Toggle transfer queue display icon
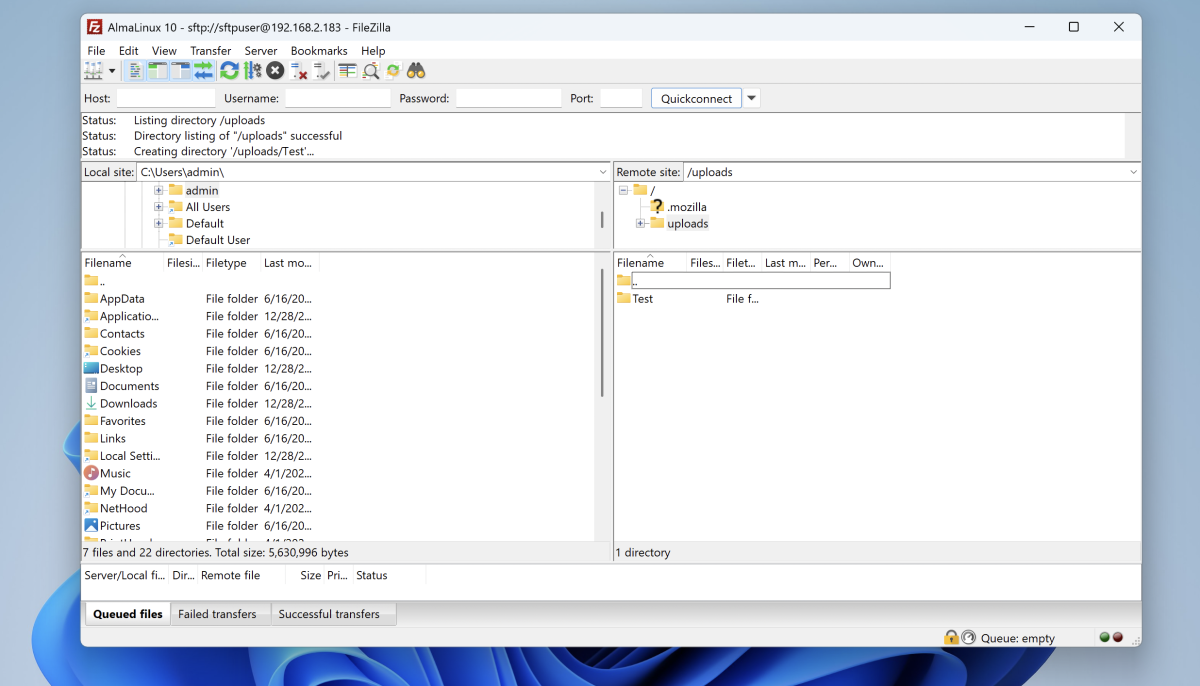The image size is (1200, 686). [x=204, y=71]
